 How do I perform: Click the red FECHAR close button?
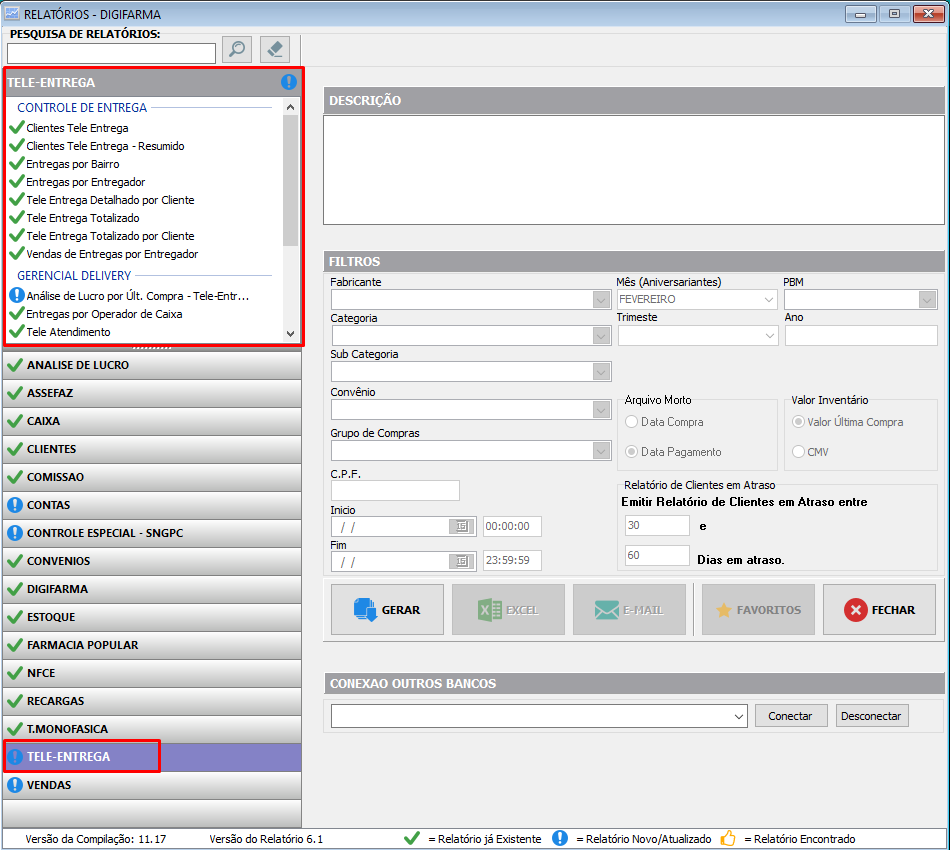tap(881, 610)
